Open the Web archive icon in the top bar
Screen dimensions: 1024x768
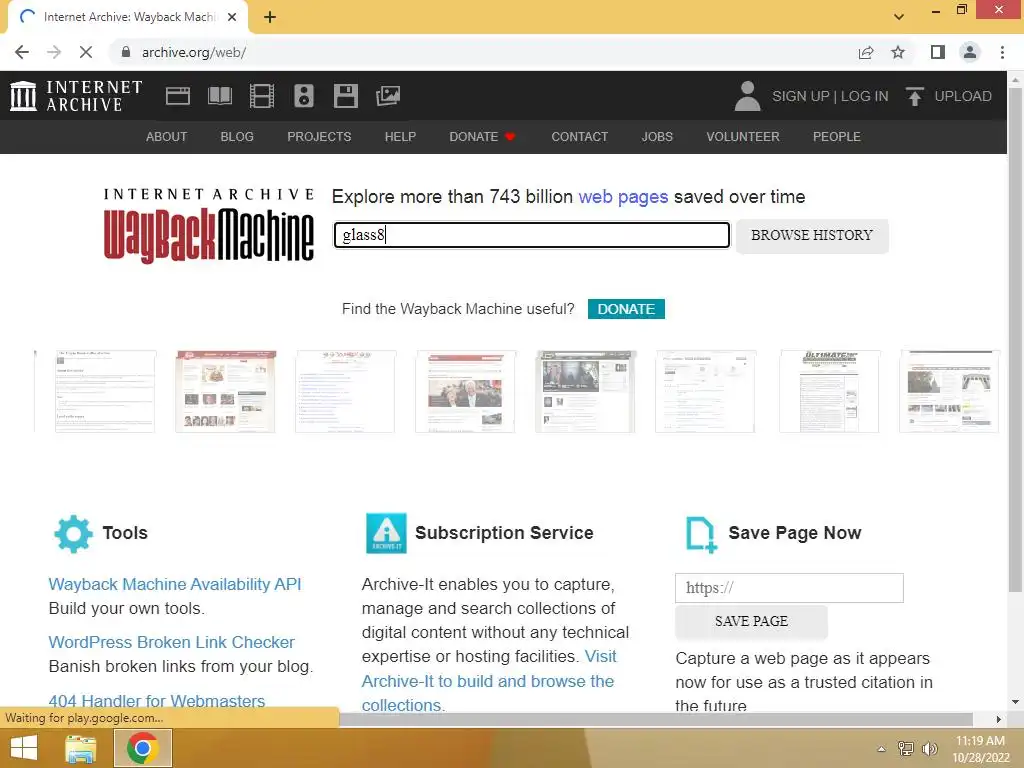[x=178, y=96]
